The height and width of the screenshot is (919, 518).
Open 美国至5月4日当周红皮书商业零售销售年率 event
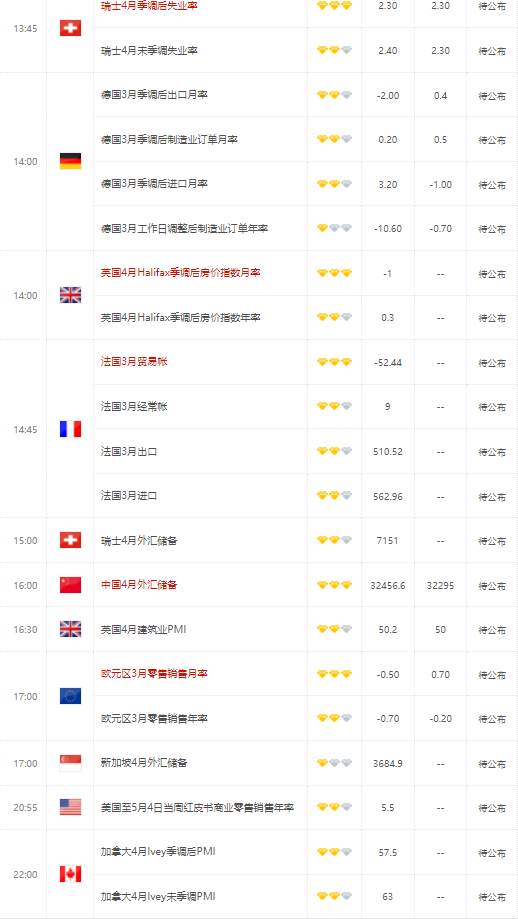click(x=197, y=808)
